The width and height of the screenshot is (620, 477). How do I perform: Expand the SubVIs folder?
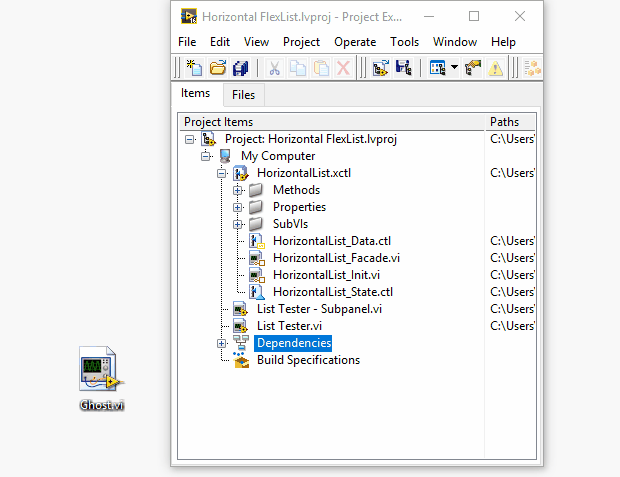click(238, 224)
